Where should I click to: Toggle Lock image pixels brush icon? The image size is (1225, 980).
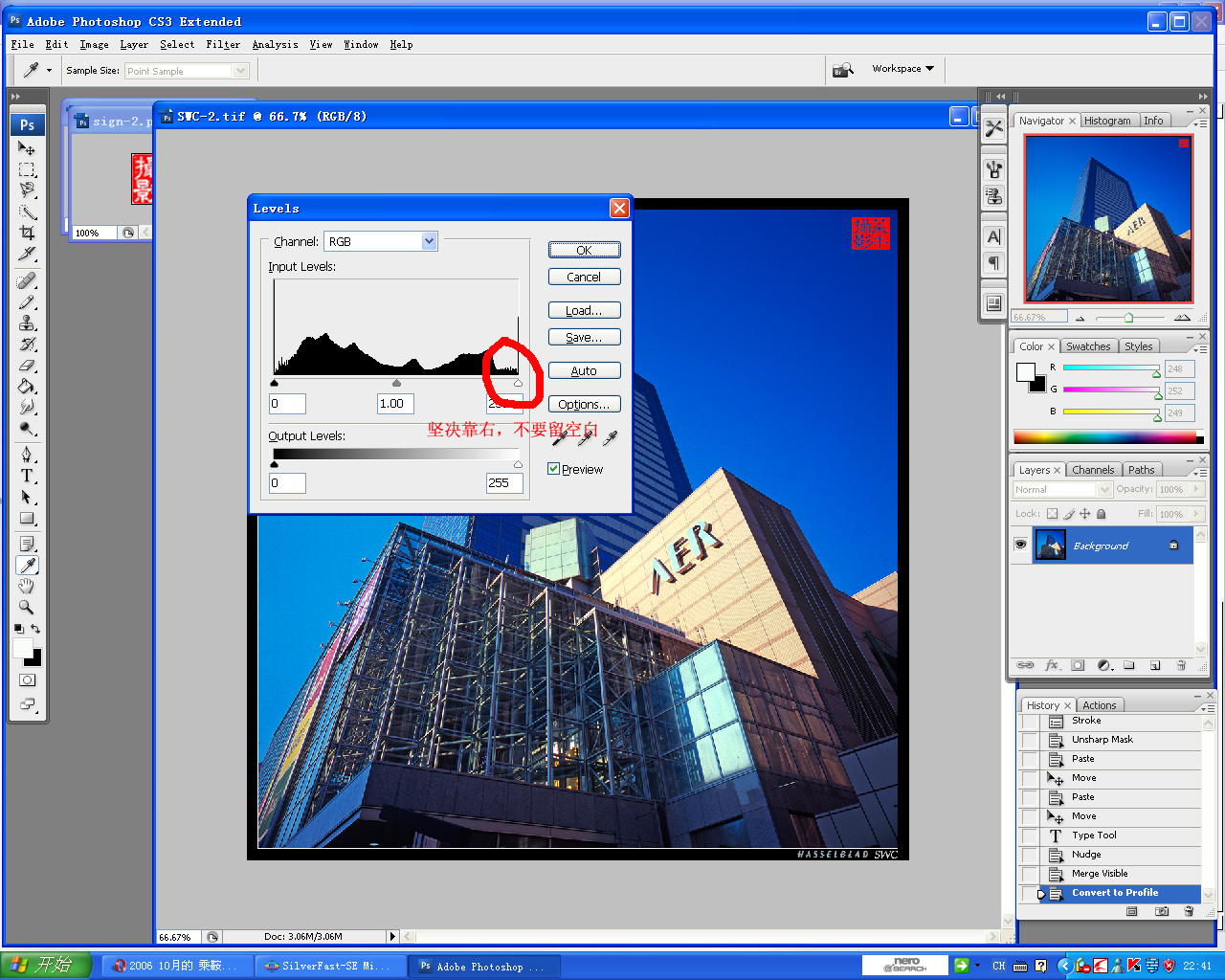(x=1069, y=514)
